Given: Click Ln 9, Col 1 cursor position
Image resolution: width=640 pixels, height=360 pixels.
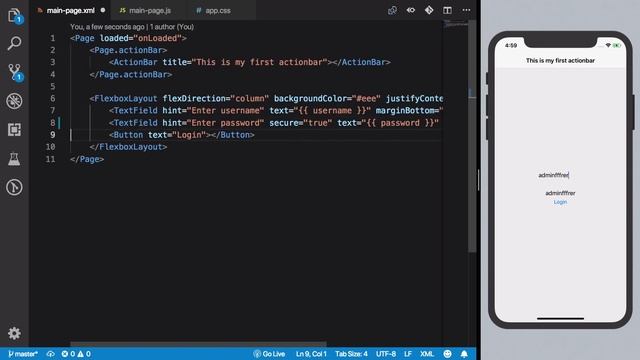Looking at the screenshot, I should click(311, 354).
